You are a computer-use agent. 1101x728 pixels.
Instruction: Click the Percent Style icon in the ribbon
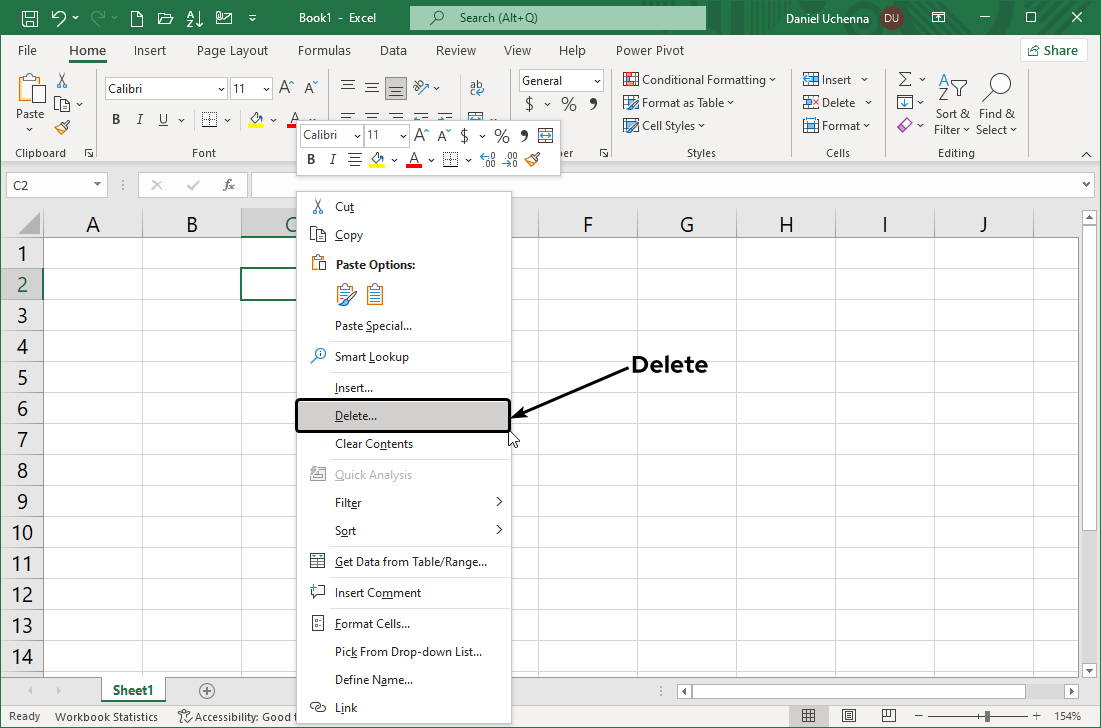coord(568,104)
